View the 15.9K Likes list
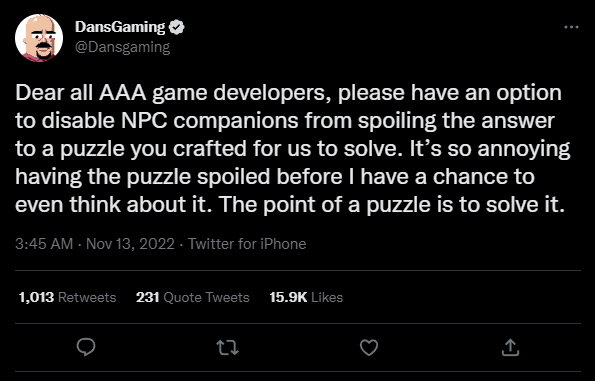Image resolution: width=595 pixels, height=381 pixels. [306, 297]
